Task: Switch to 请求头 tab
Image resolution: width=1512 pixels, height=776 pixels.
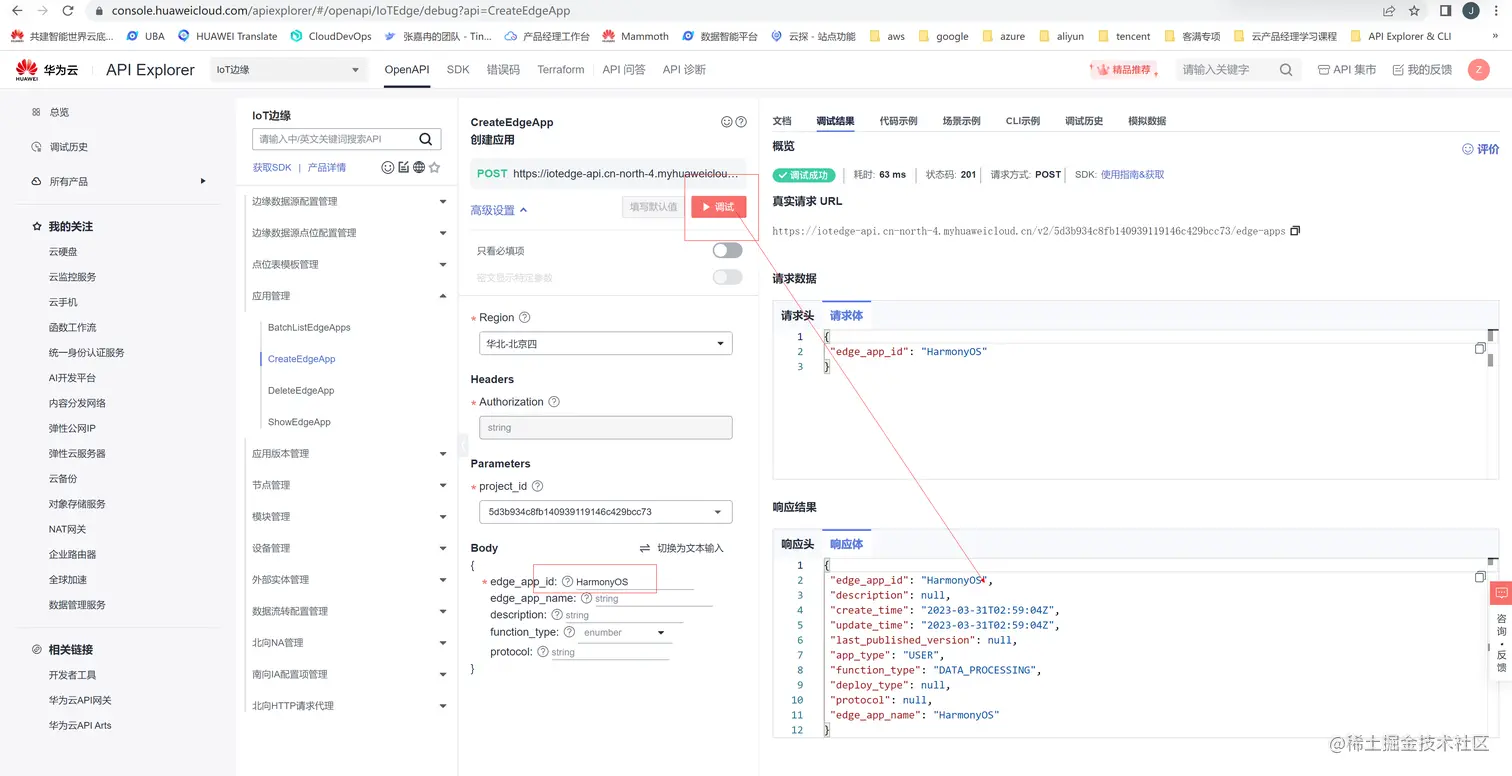Action: pos(797,315)
